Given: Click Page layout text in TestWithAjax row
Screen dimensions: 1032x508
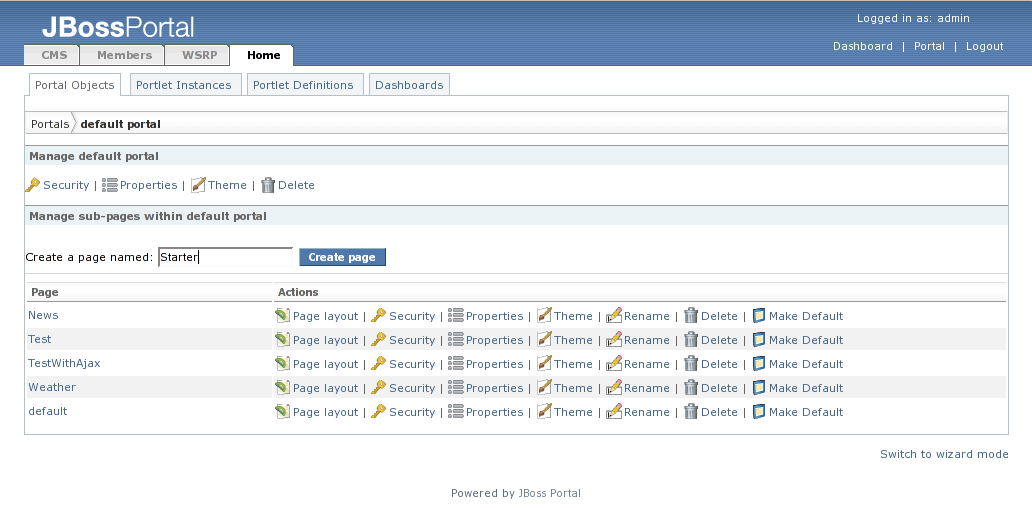Looking at the screenshot, I should pyautogui.click(x=325, y=364).
